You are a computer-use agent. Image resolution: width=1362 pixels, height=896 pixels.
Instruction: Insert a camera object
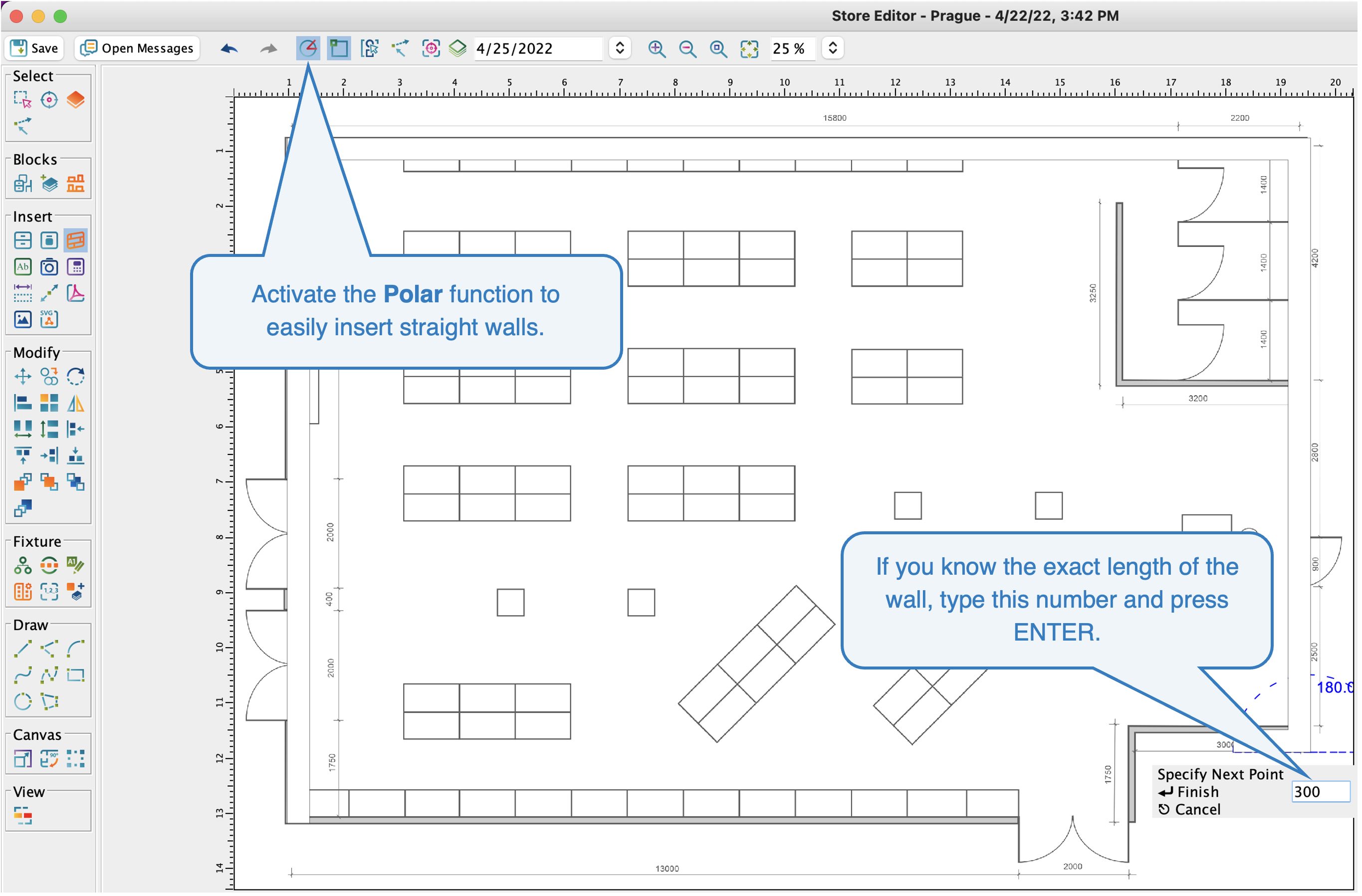pyautogui.click(x=49, y=267)
